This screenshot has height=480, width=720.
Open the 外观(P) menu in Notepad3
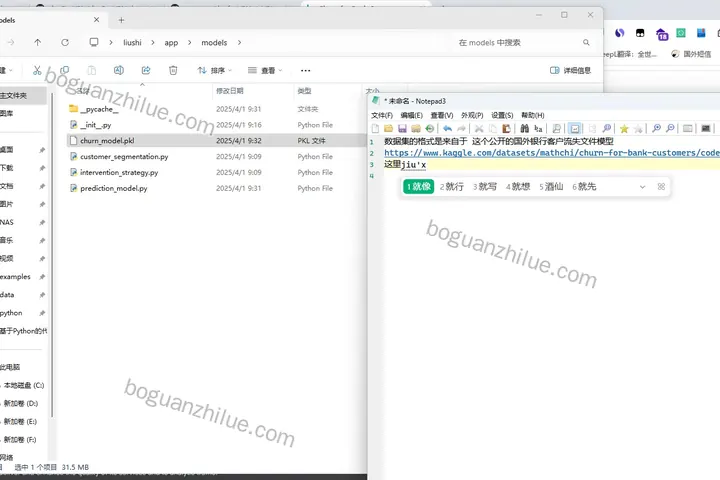(472, 115)
